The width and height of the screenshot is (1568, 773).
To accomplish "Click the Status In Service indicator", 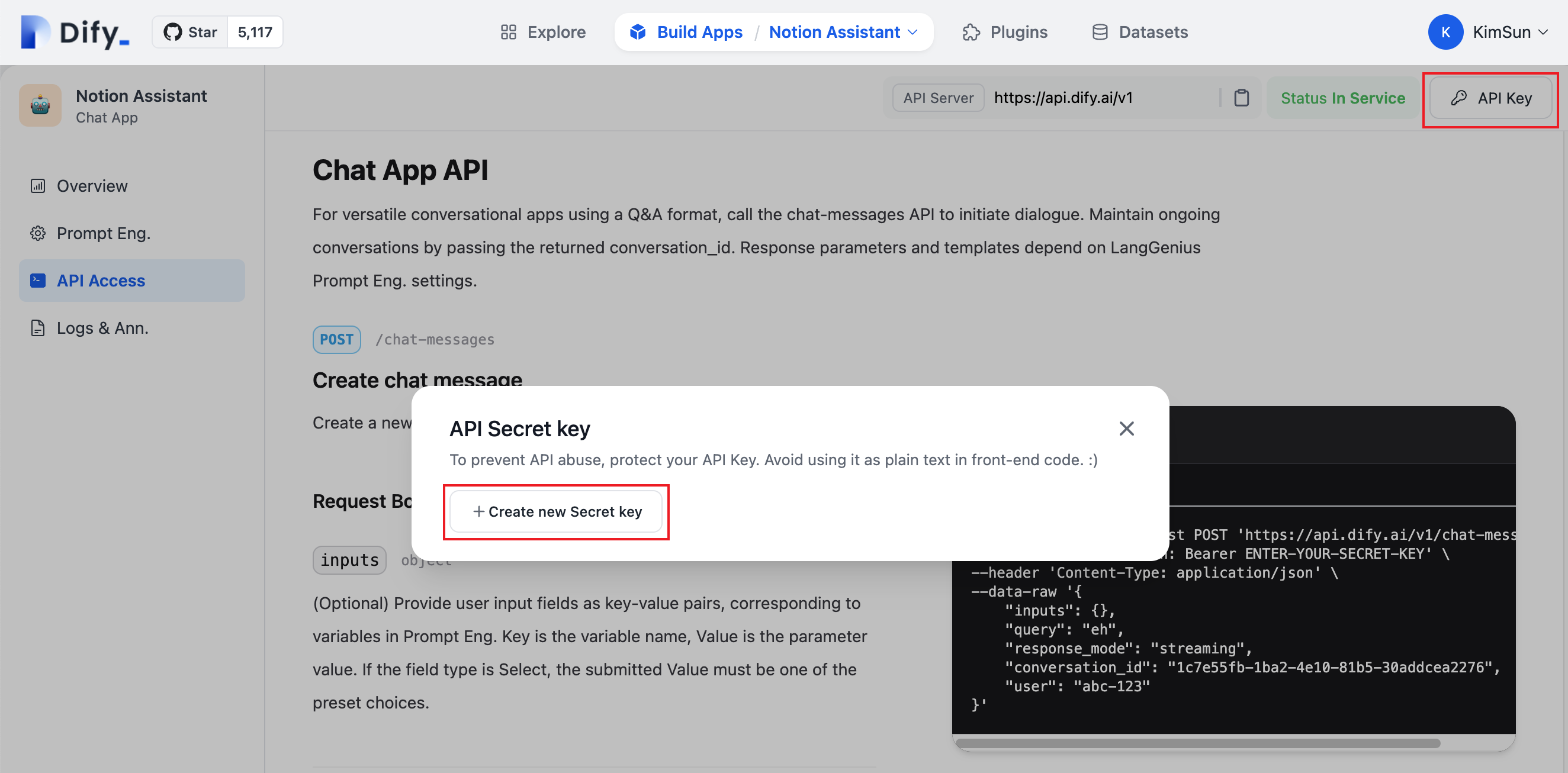I will (1342, 98).
